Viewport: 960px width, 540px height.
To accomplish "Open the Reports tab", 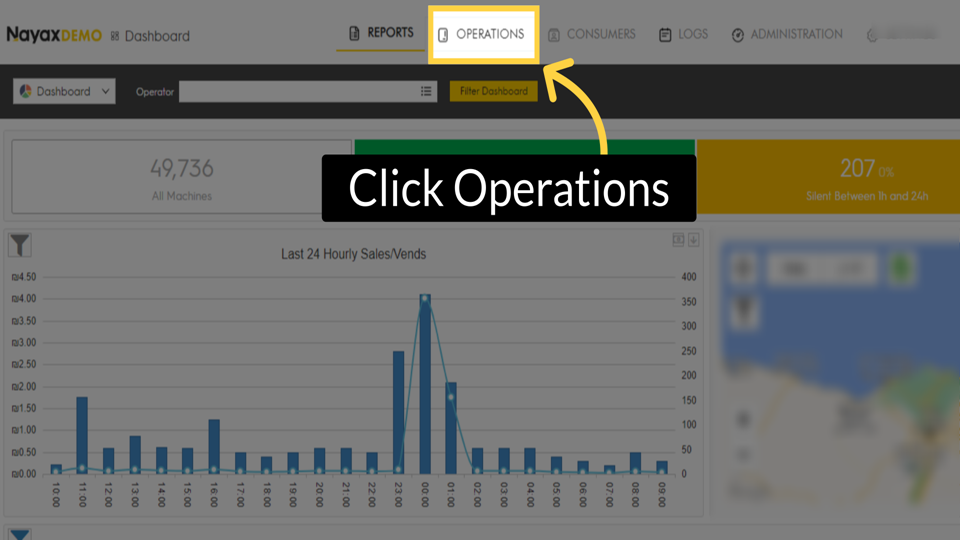I will [x=381, y=33].
